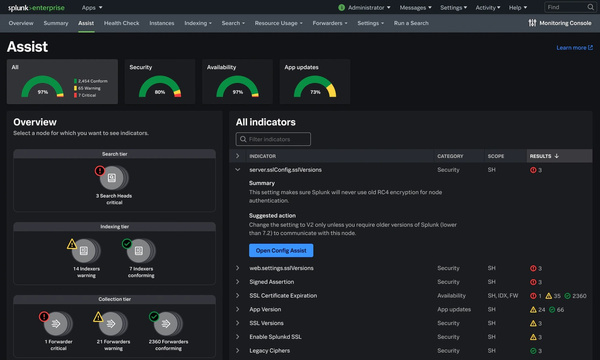Sort by the Scope column header

[496, 156]
